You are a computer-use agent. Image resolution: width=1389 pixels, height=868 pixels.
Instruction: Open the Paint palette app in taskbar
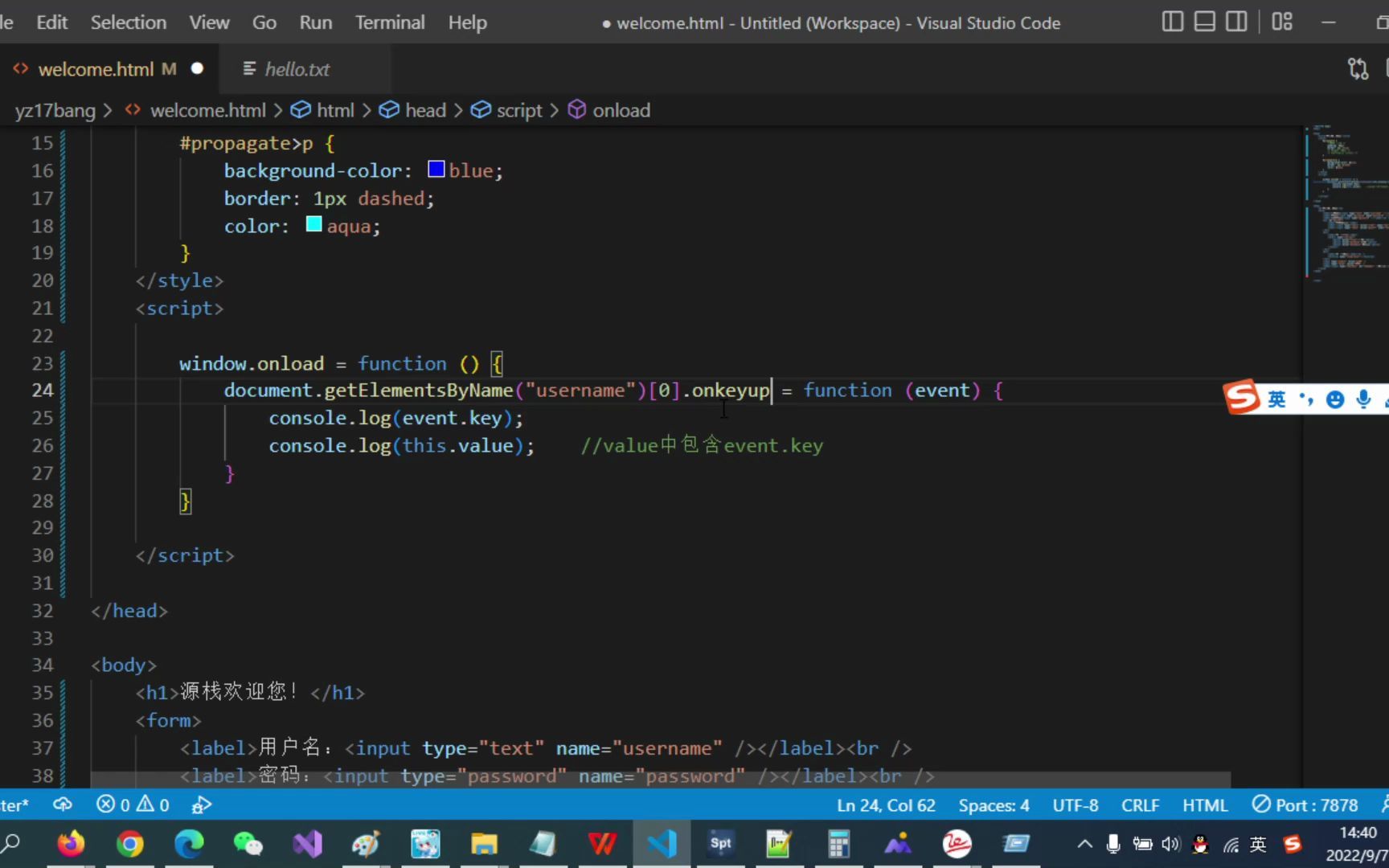pyautogui.click(x=366, y=844)
